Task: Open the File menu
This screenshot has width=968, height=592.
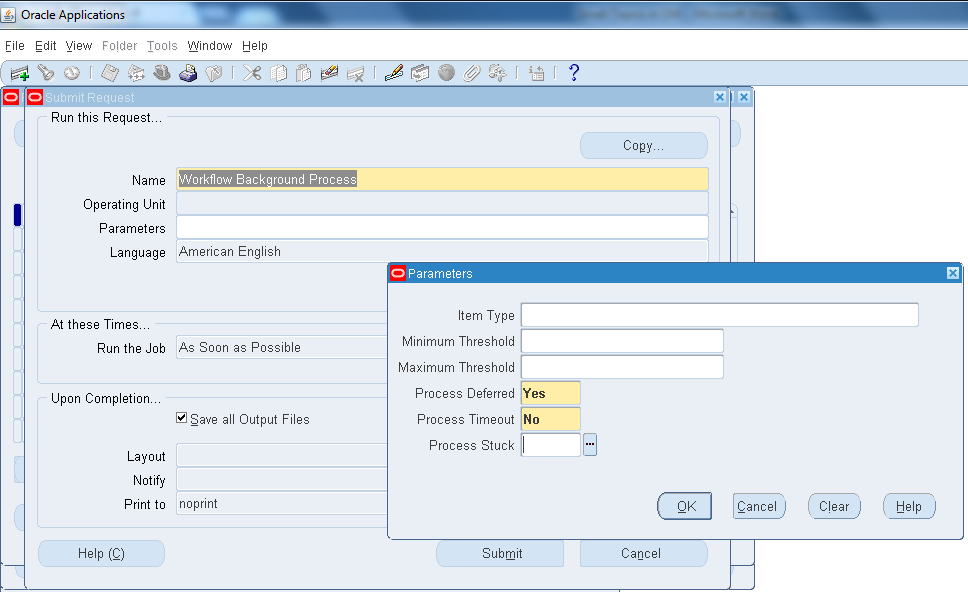Action: (15, 46)
